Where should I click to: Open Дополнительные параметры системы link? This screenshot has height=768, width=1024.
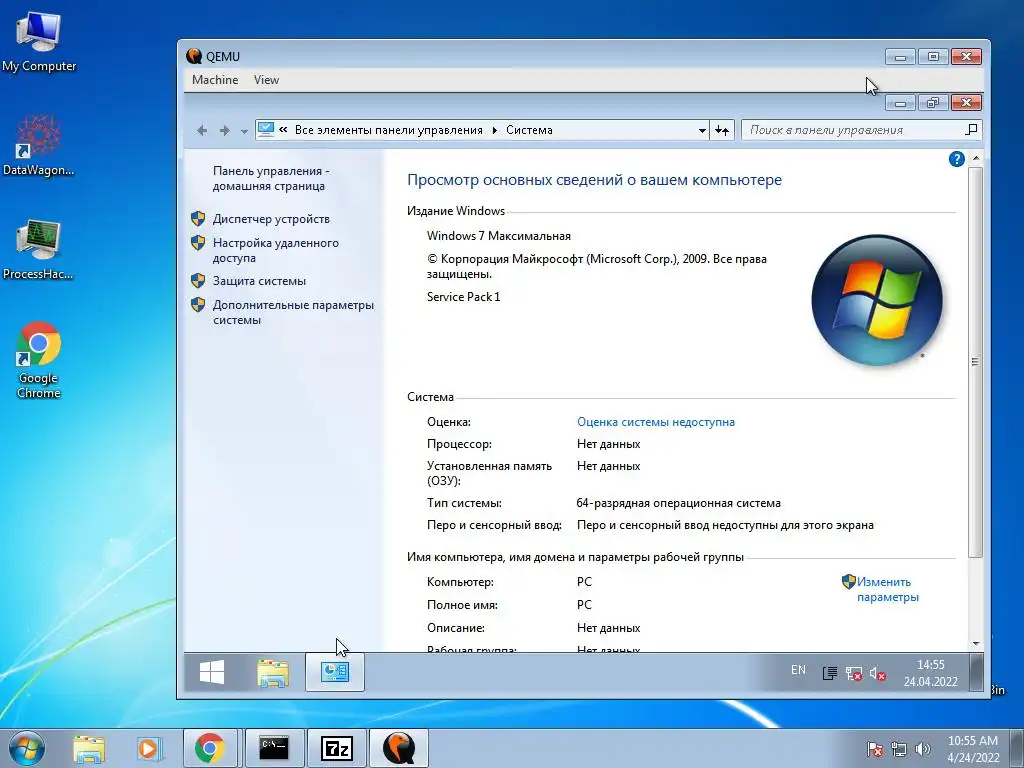(293, 312)
